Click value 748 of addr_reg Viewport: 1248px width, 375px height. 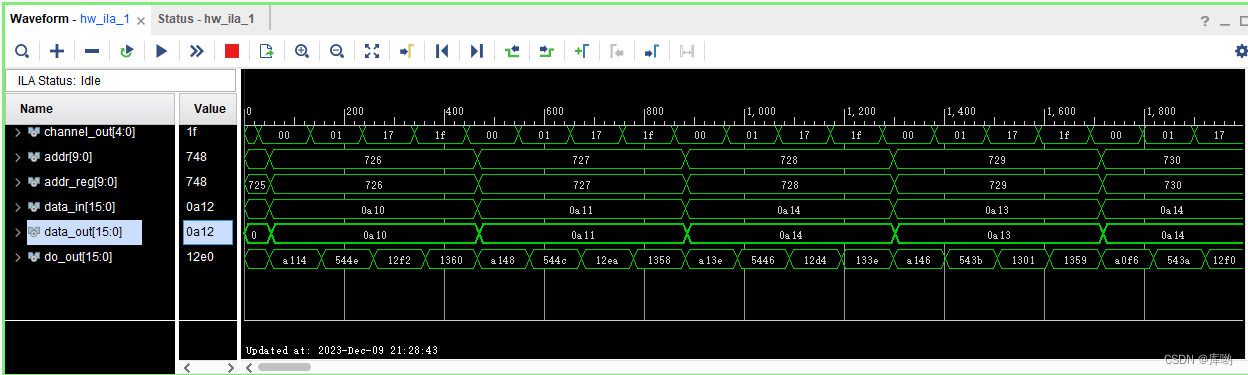(x=196, y=182)
